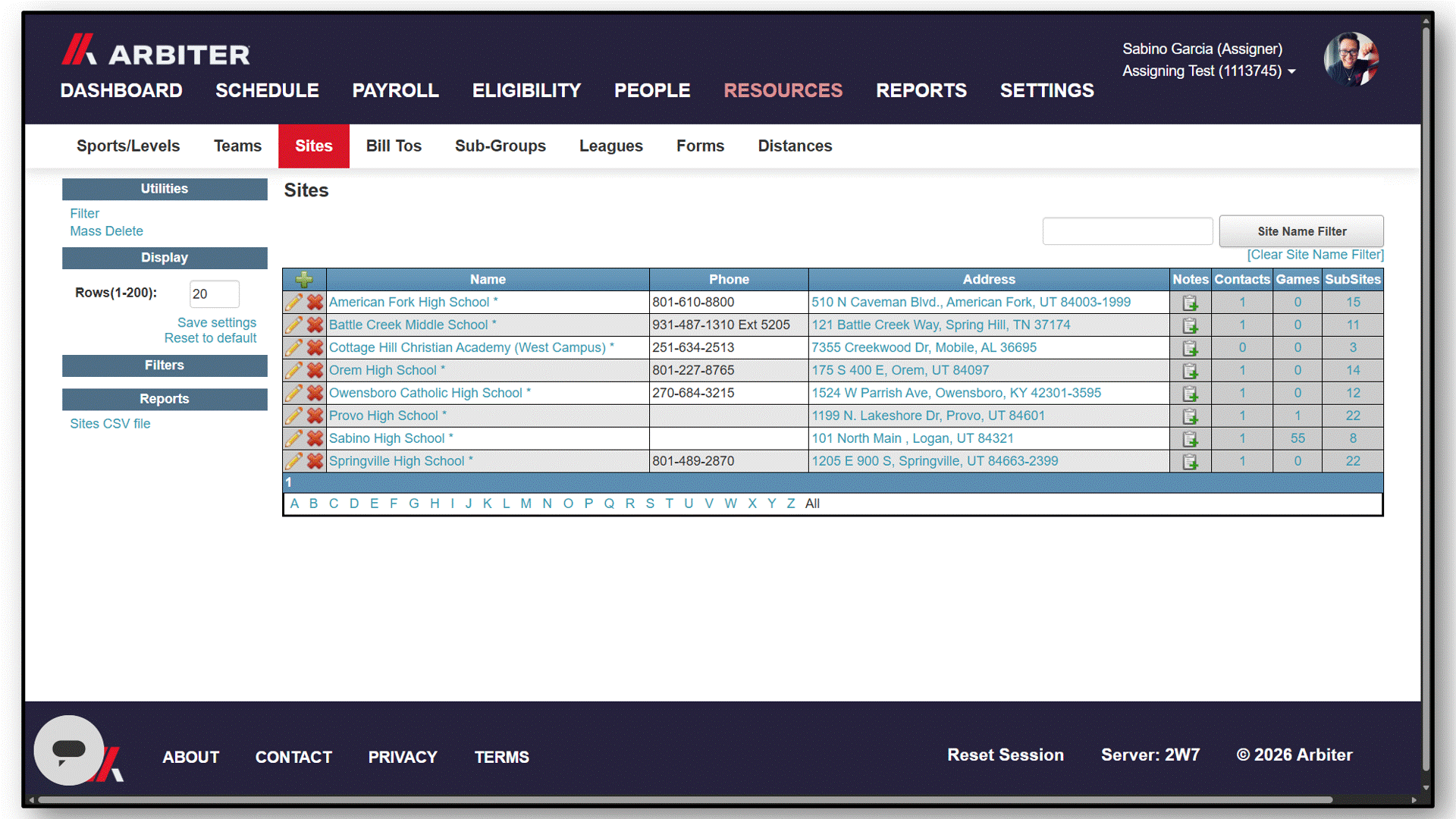The height and width of the screenshot is (819, 1456).
Task: Edit Owensboro Catholic High School pencil icon
Action: tap(293, 393)
